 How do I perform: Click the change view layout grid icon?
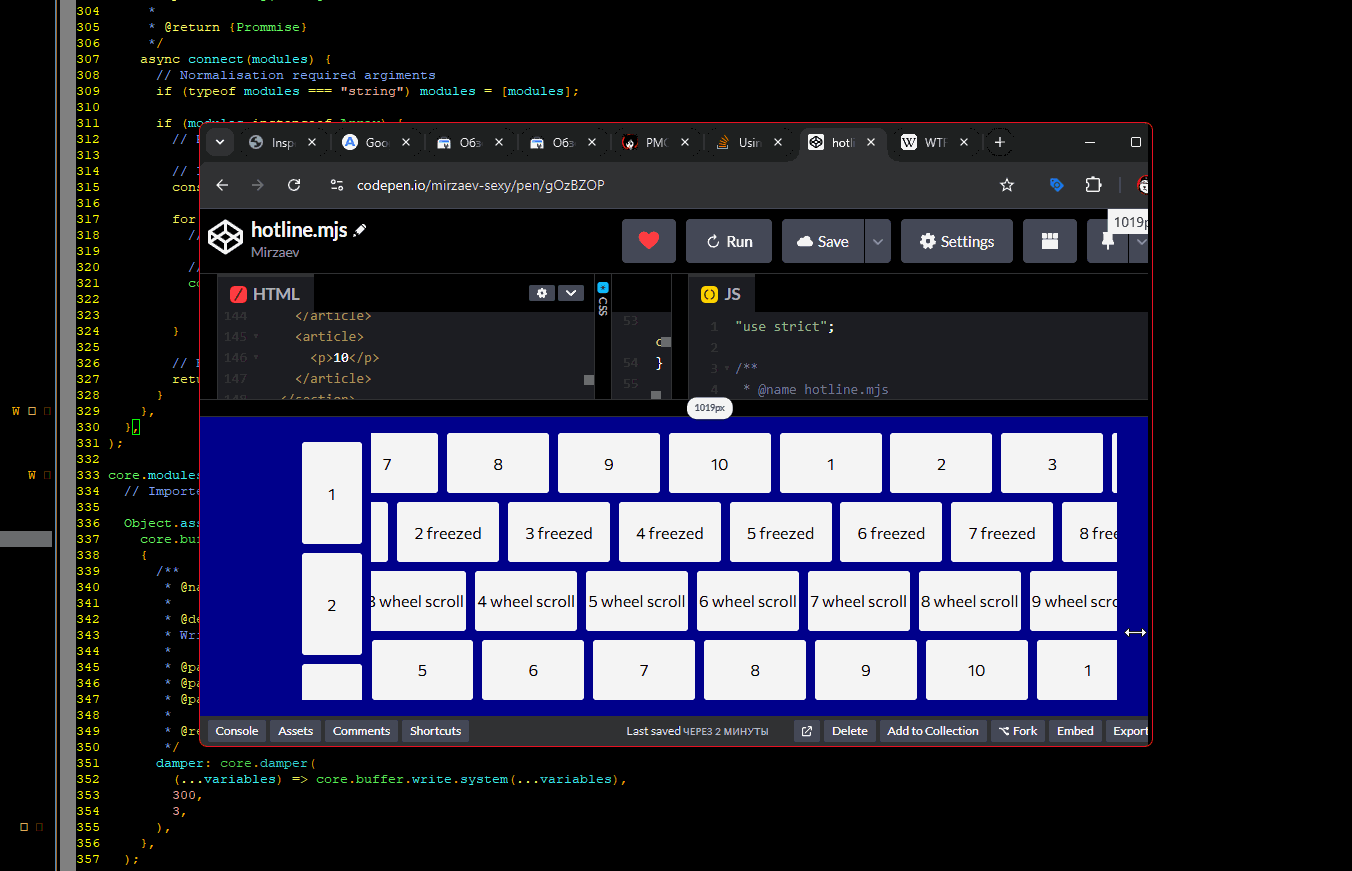(x=1049, y=241)
